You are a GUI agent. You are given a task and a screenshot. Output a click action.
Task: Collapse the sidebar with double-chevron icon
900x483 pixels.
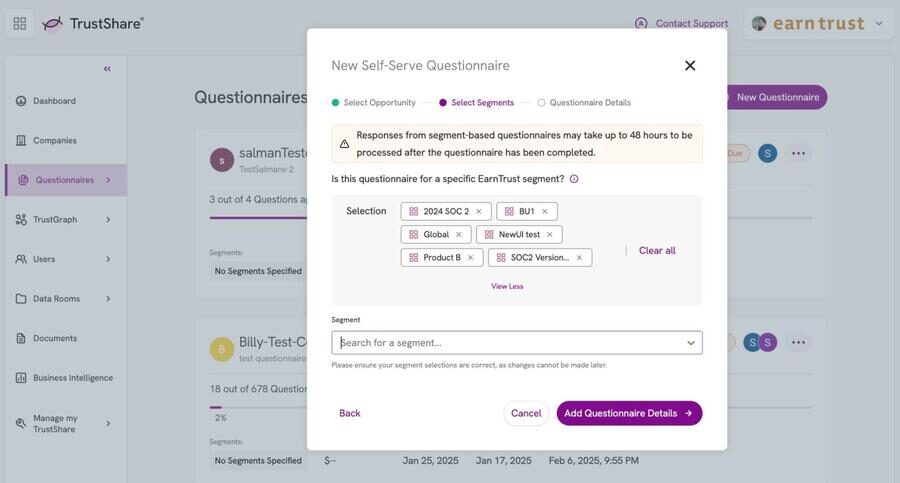point(107,69)
